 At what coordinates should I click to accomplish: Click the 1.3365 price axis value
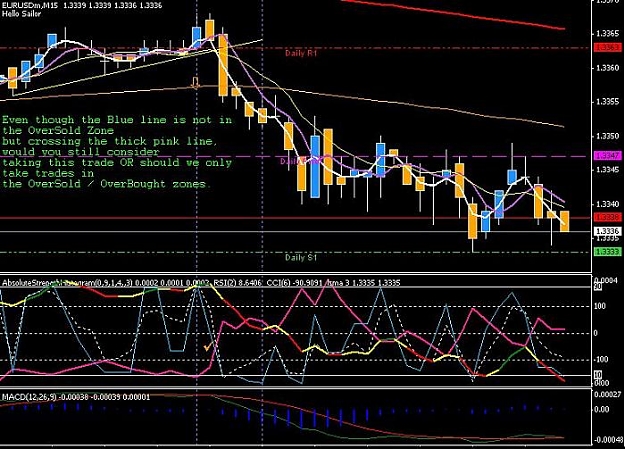click(x=607, y=34)
